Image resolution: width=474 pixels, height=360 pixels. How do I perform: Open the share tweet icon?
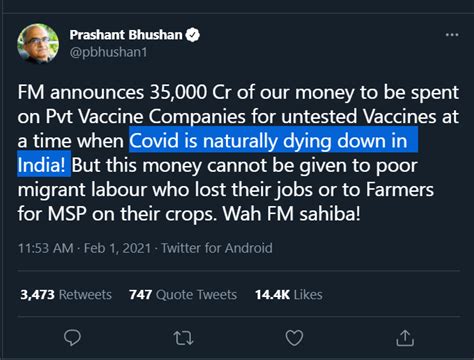coord(405,338)
